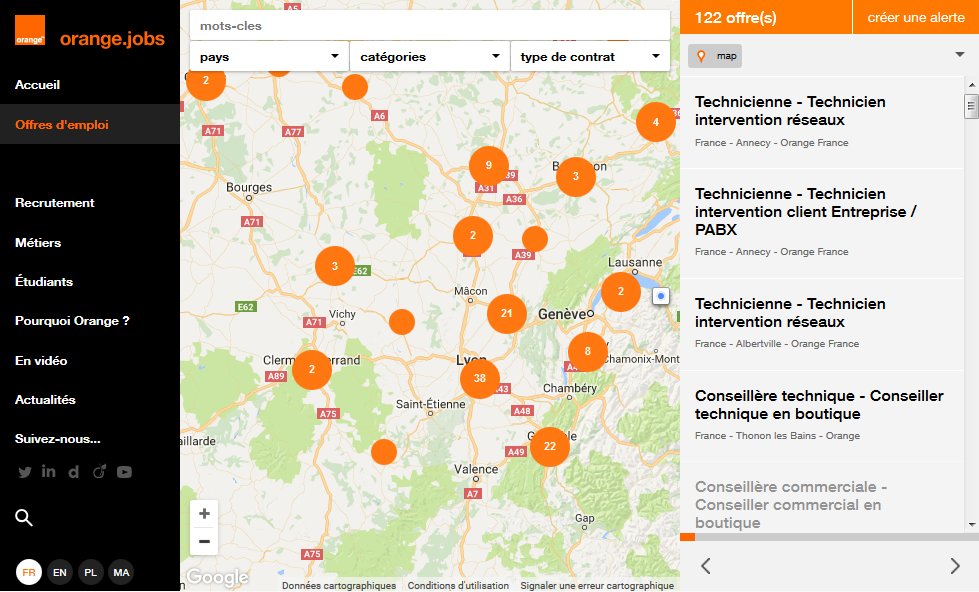The height and width of the screenshot is (592, 979).
Task: Open Pourquoi Orange ? menu item
Action: (72, 321)
